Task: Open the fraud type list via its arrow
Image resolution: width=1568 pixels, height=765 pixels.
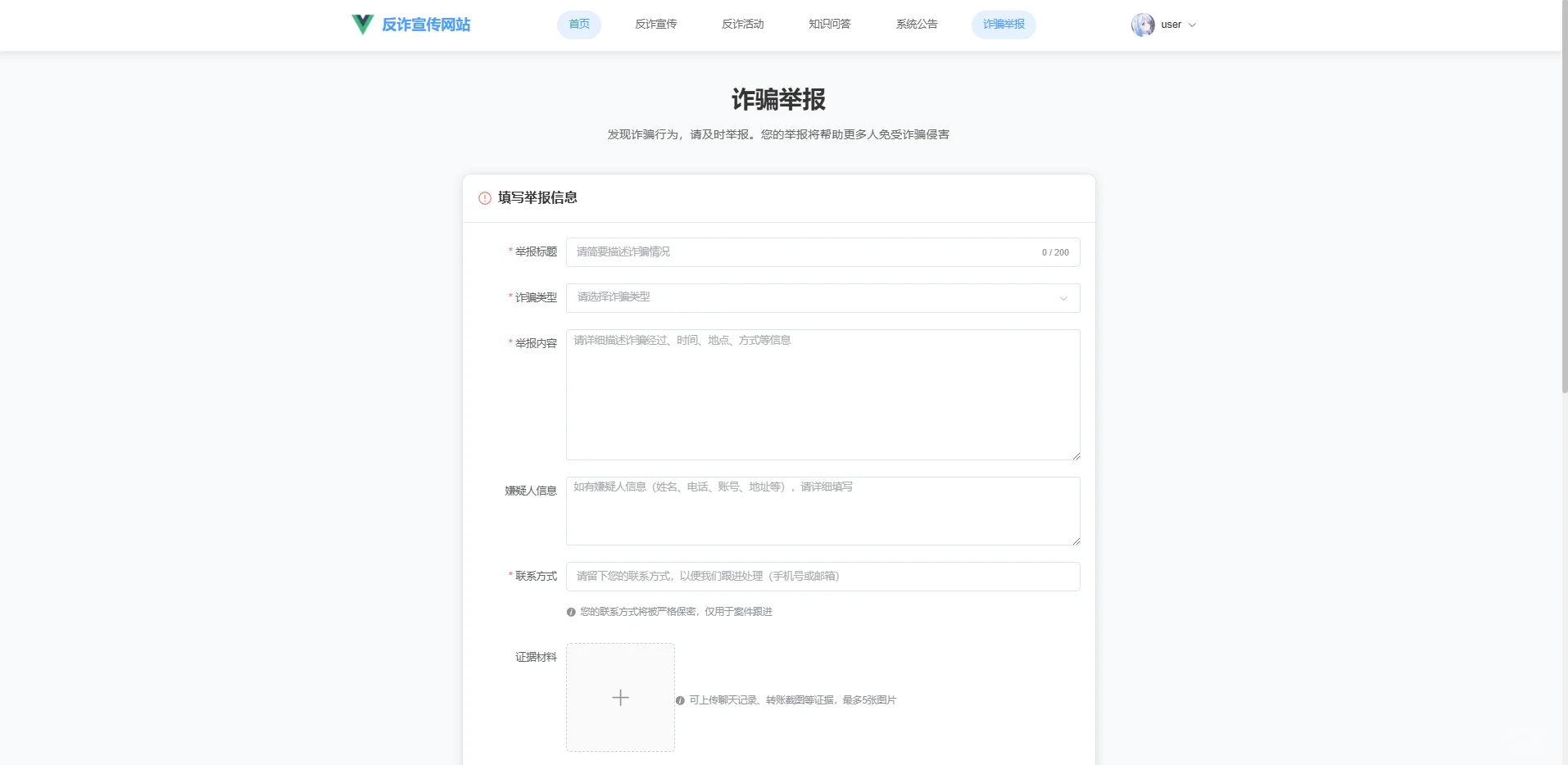Action: coord(1063,298)
